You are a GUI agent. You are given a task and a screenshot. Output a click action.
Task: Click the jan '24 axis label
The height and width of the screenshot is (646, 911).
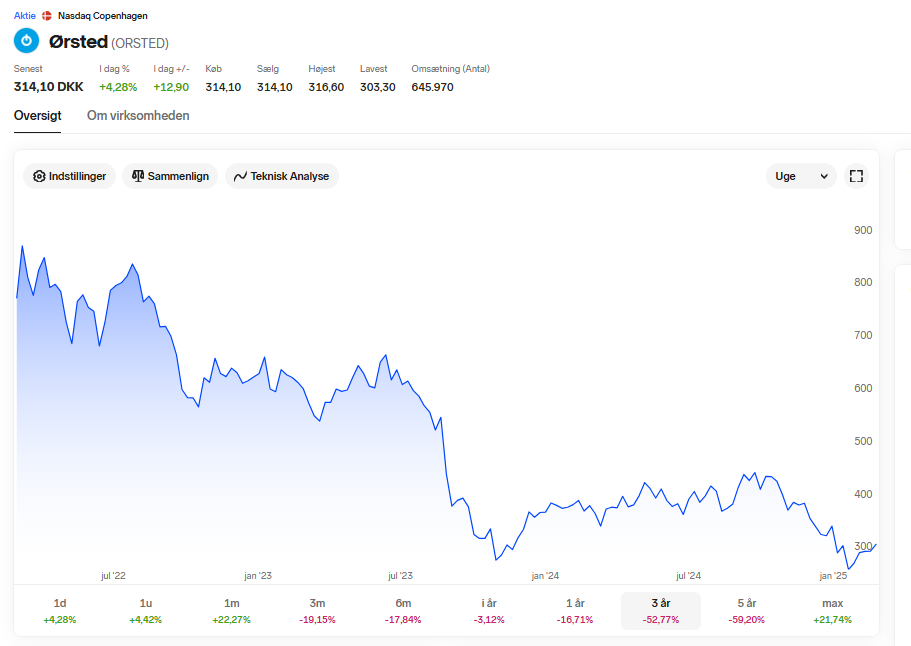click(x=545, y=576)
